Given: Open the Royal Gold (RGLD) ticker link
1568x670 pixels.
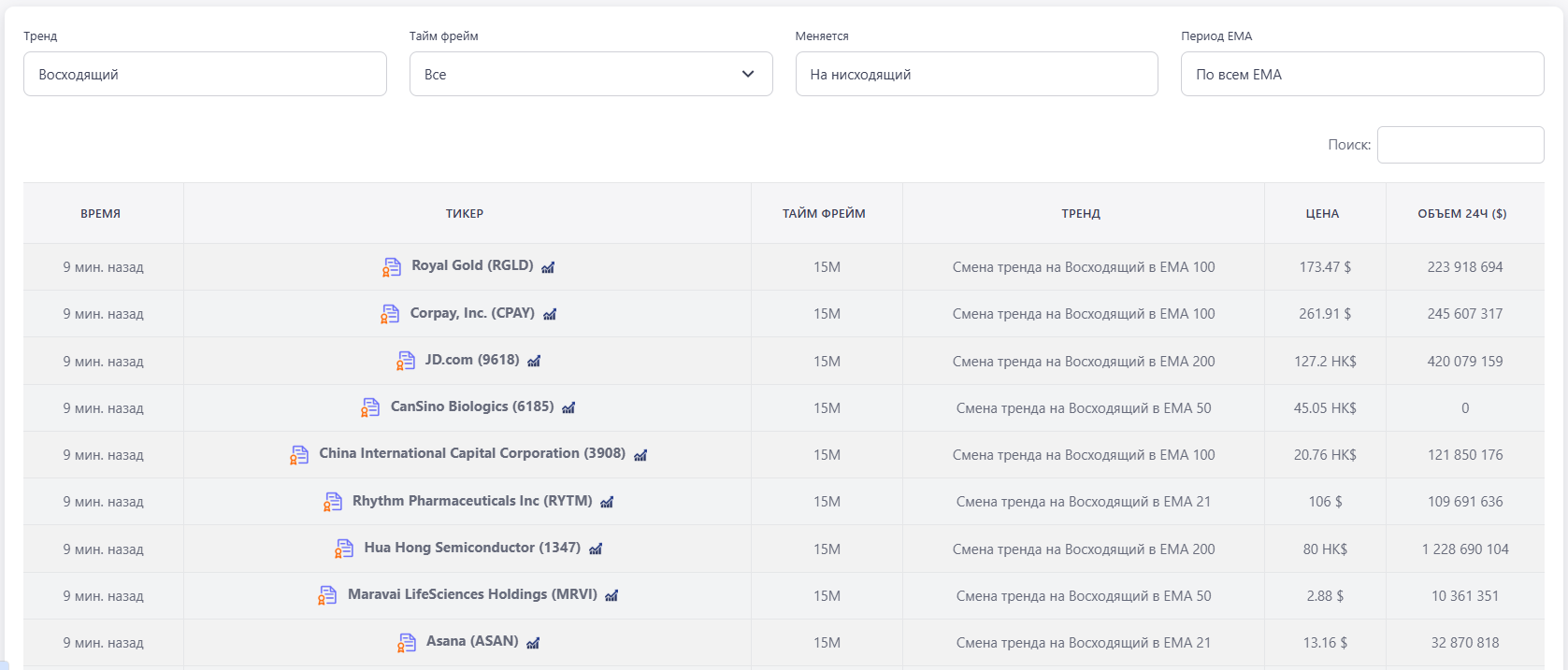Looking at the screenshot, I should 472,265.
